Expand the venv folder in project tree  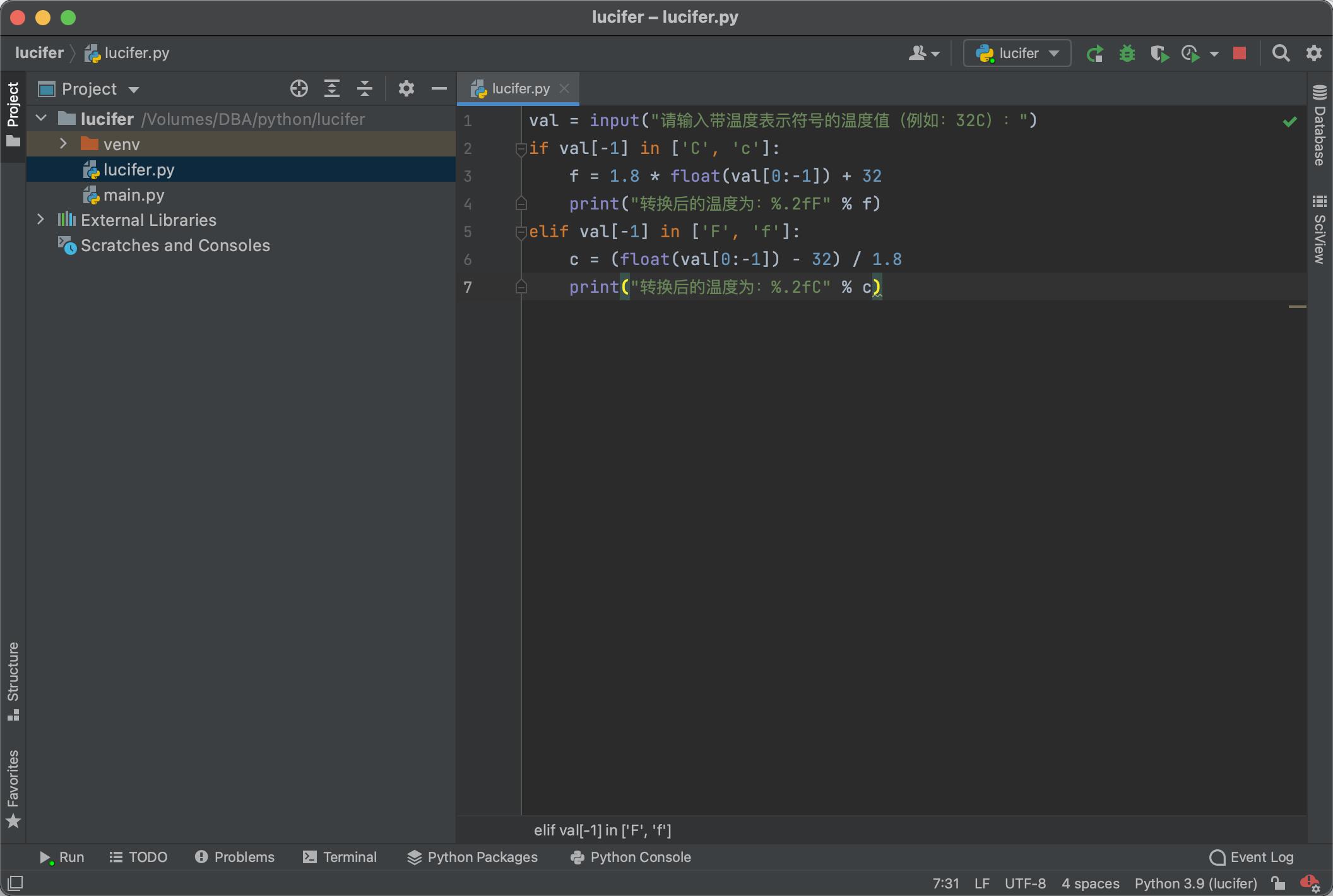click(62, 144)
